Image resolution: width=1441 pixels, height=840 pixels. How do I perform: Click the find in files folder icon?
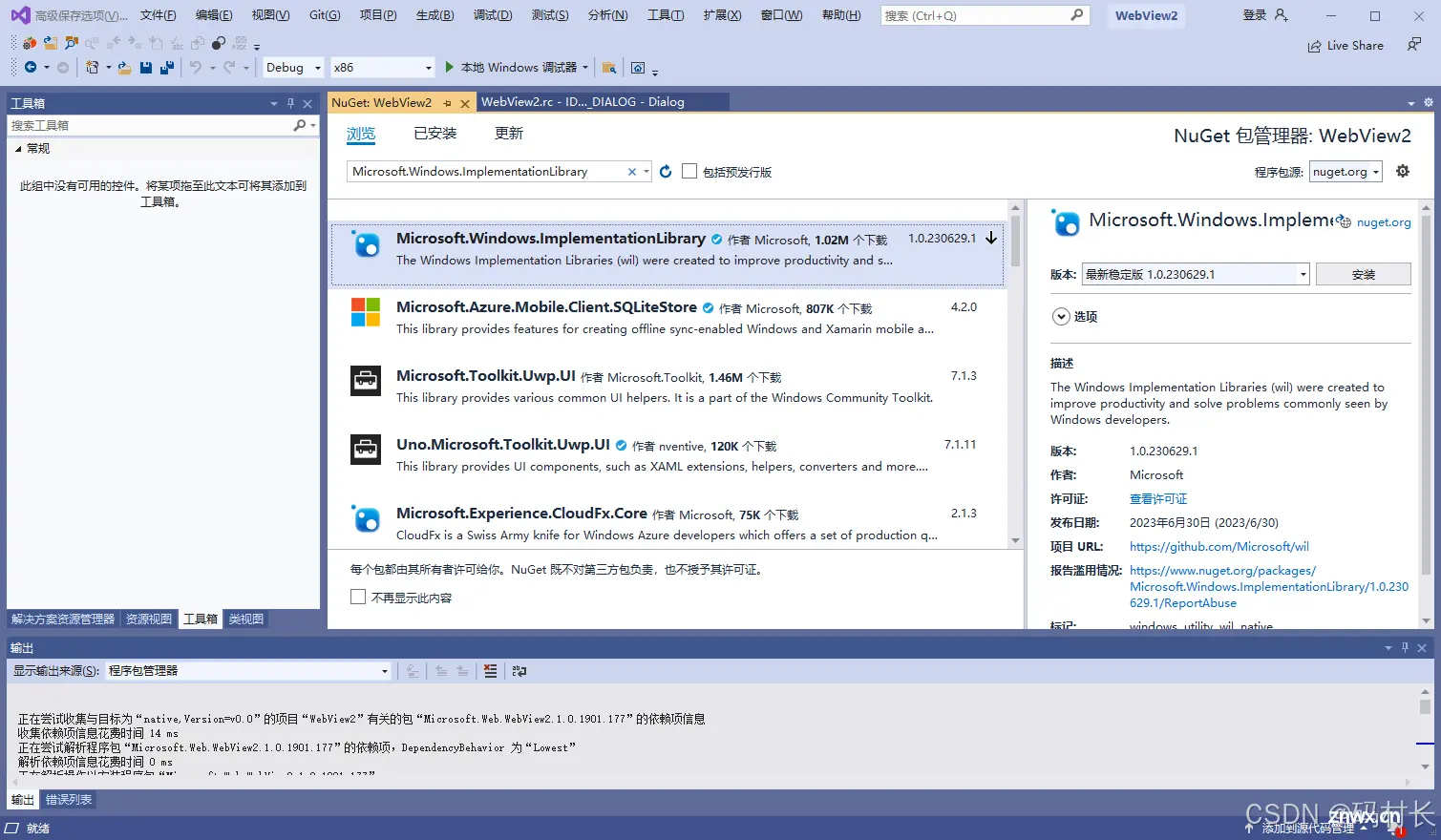pyautogui.click(x=608, y=67)
